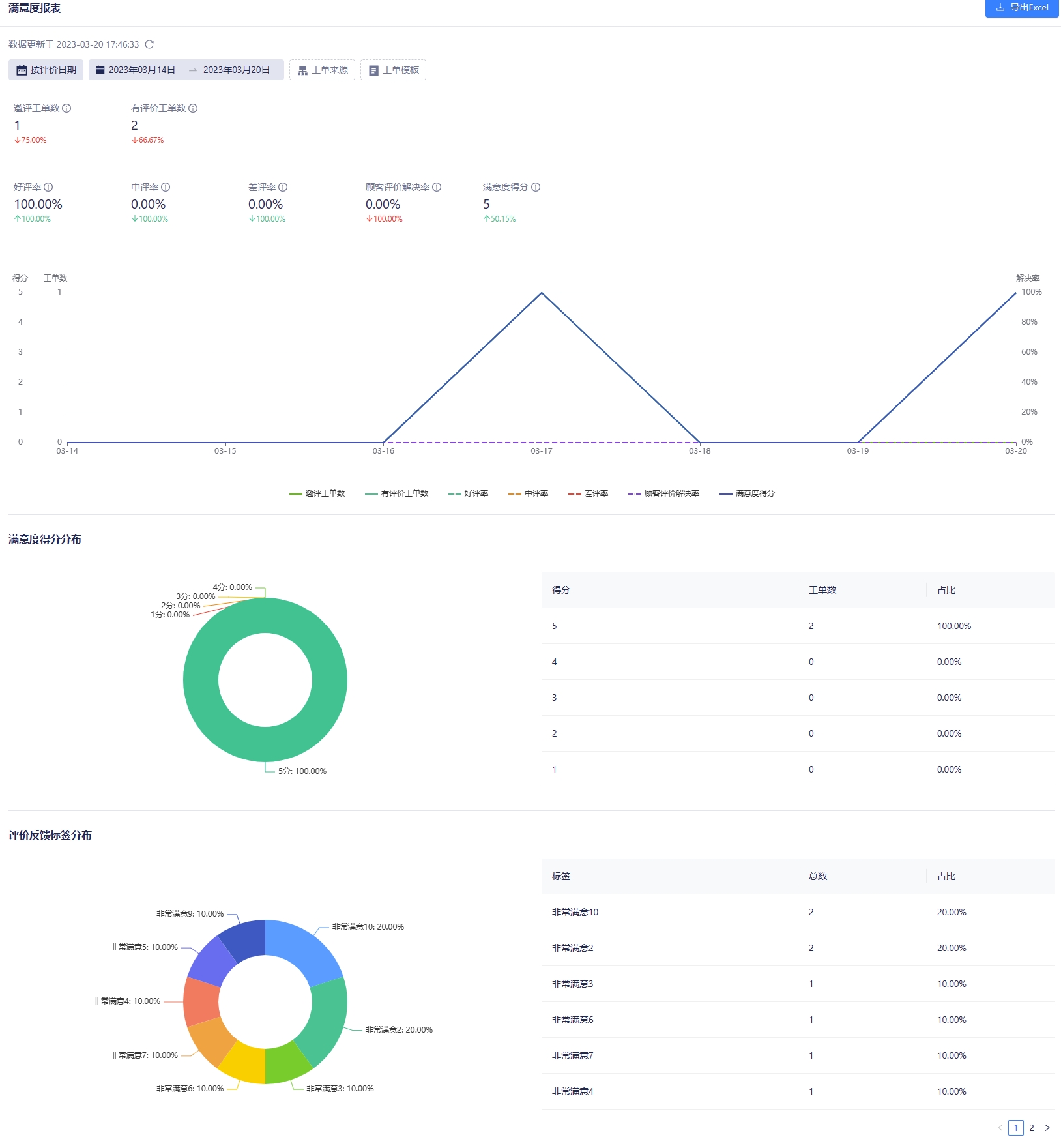Click the start date 2023年03月14日 field
This screenshot has height=1148, width=1061.
pos(141,70)
